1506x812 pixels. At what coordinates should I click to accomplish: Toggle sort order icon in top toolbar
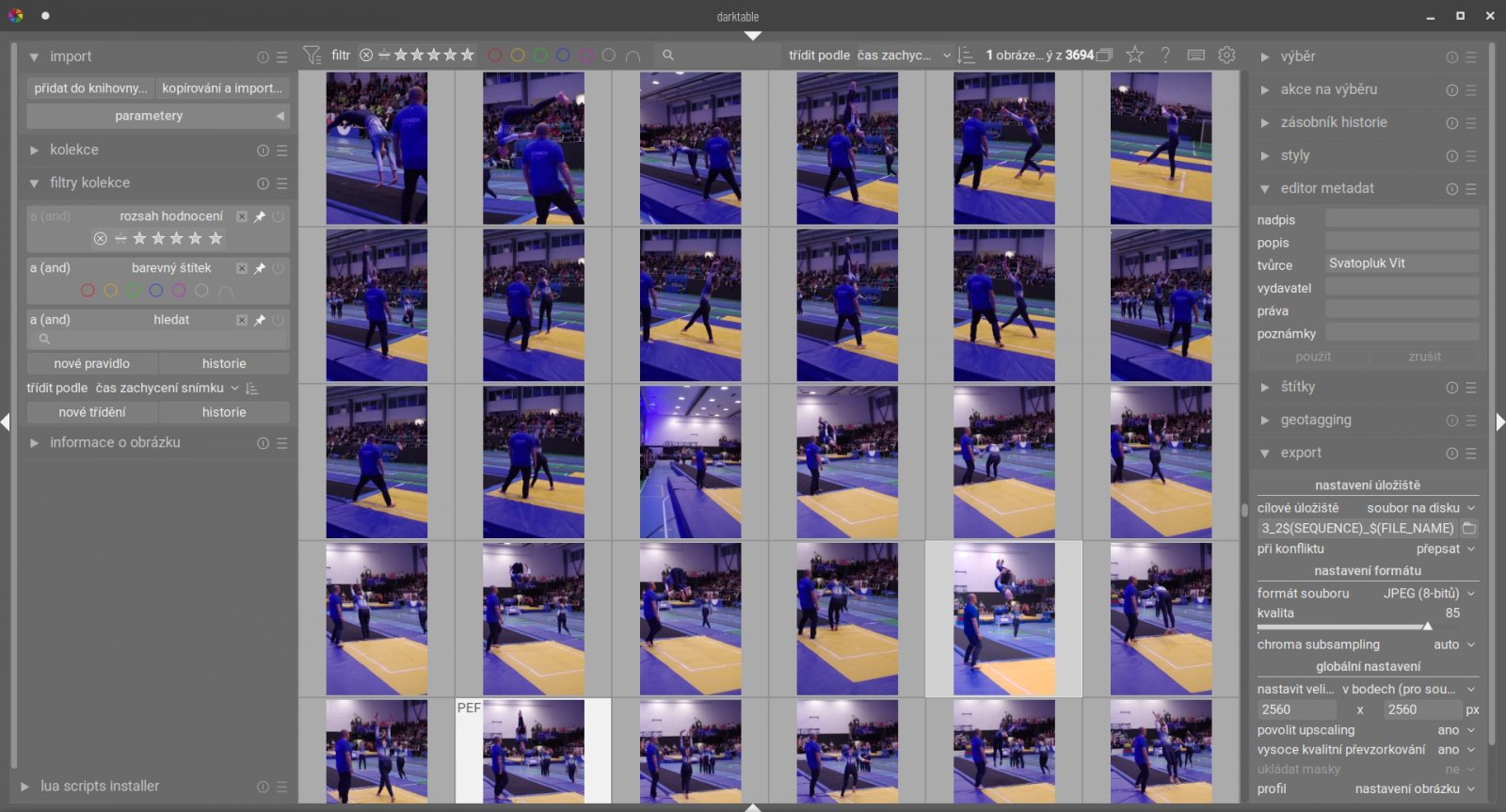tap(966, 56)
